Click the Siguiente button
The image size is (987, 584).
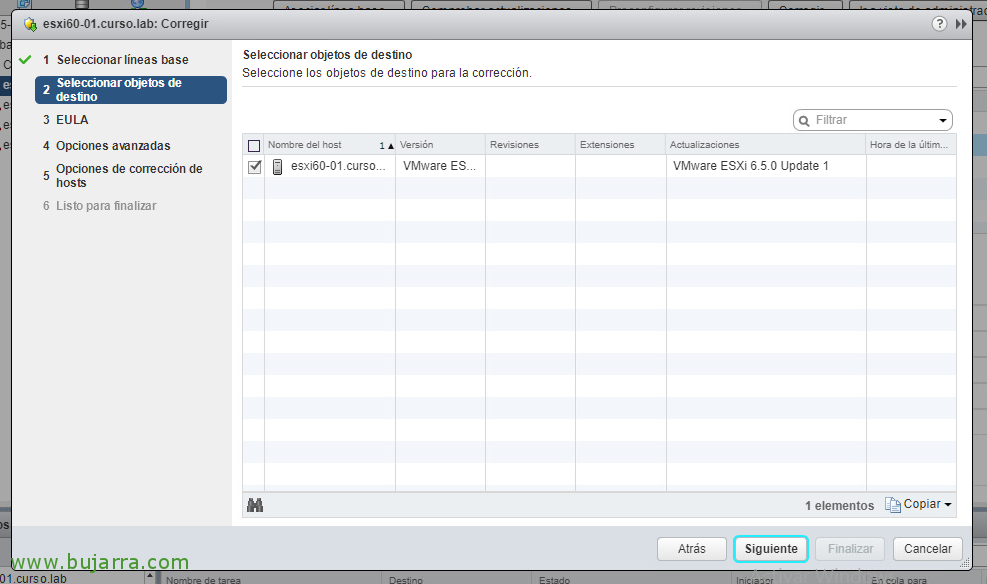[x=771, y=549]
